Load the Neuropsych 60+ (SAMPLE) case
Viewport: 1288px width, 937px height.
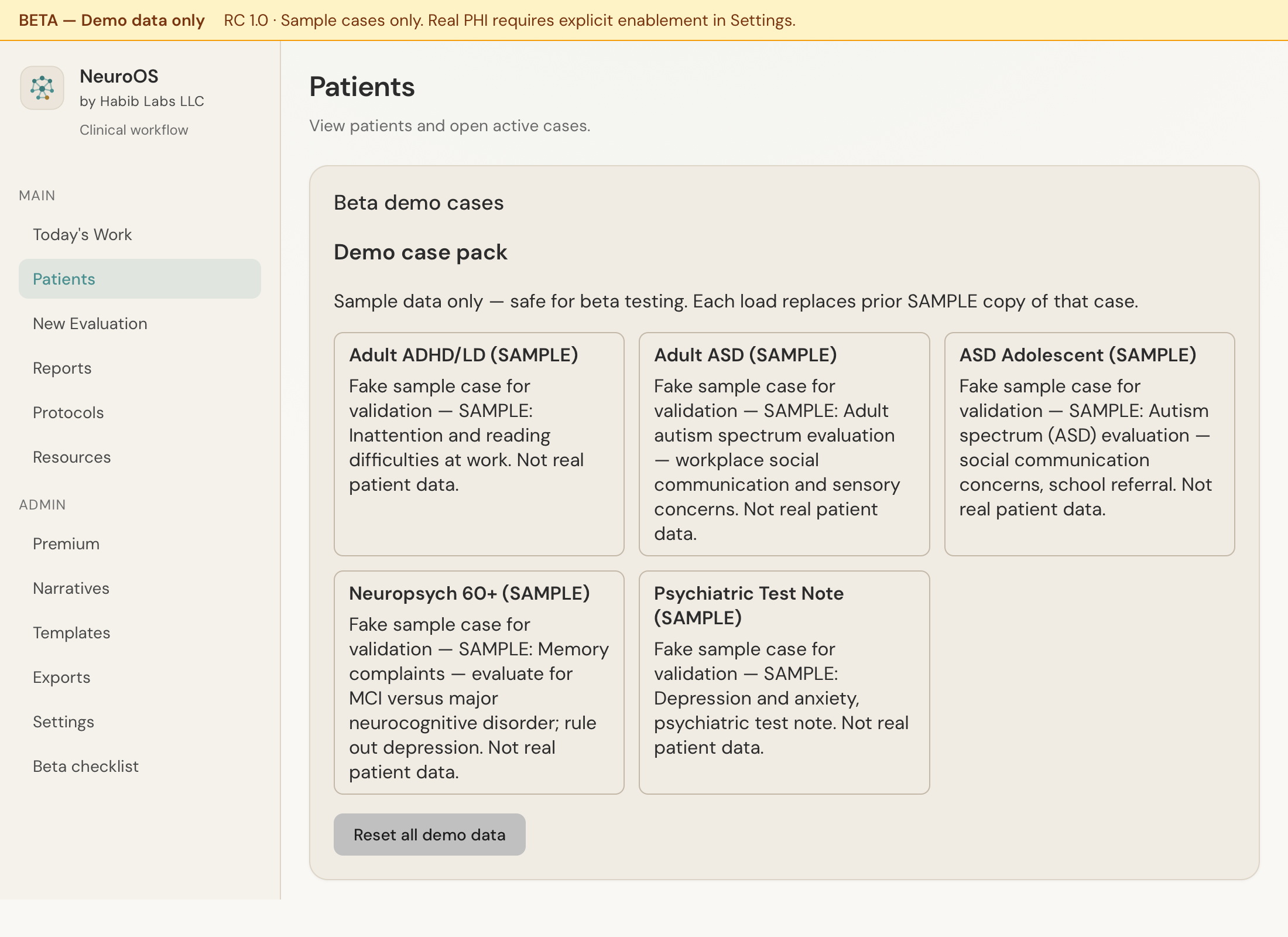coord(479,682)
